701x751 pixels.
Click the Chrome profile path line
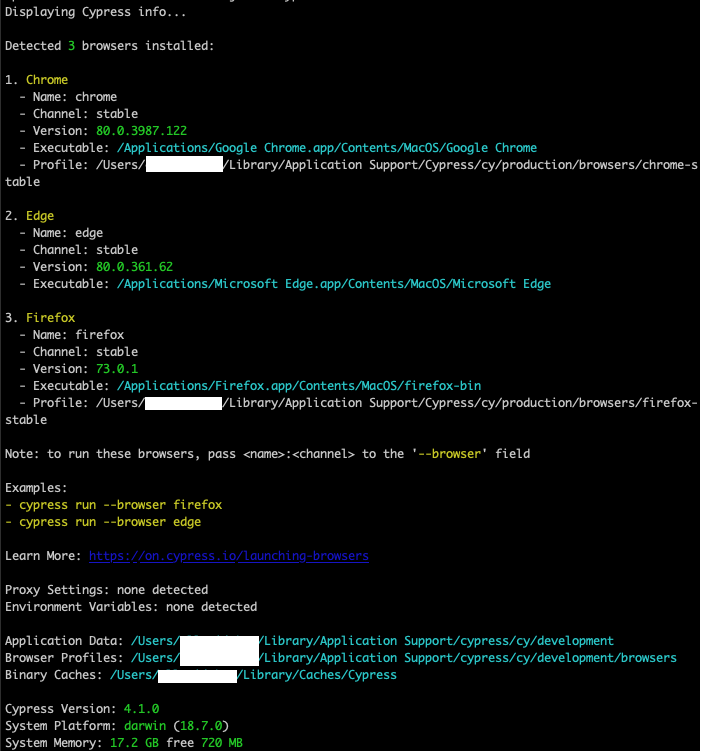coord(350,173)
